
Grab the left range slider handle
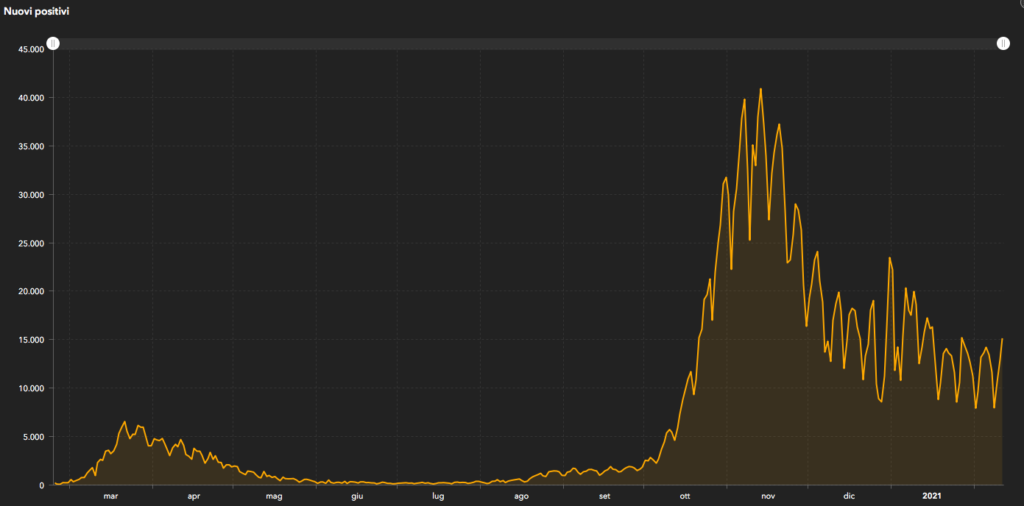53,43
